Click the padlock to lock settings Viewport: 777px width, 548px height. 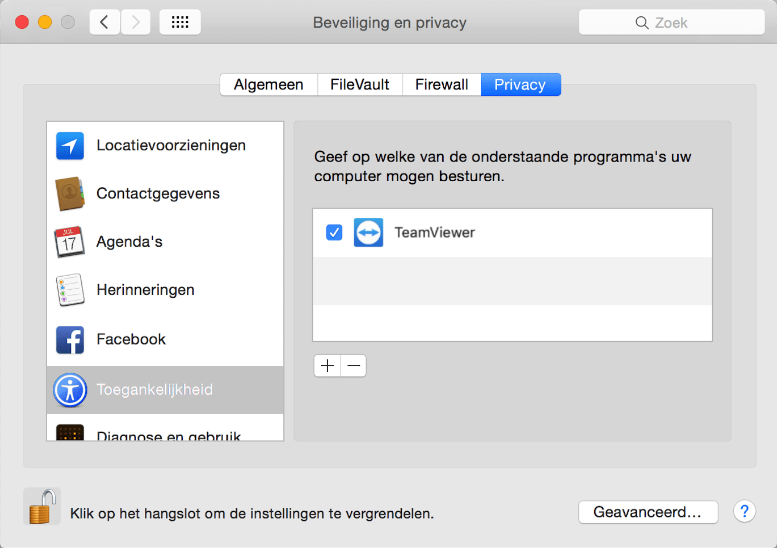click(x=41, y=508)
